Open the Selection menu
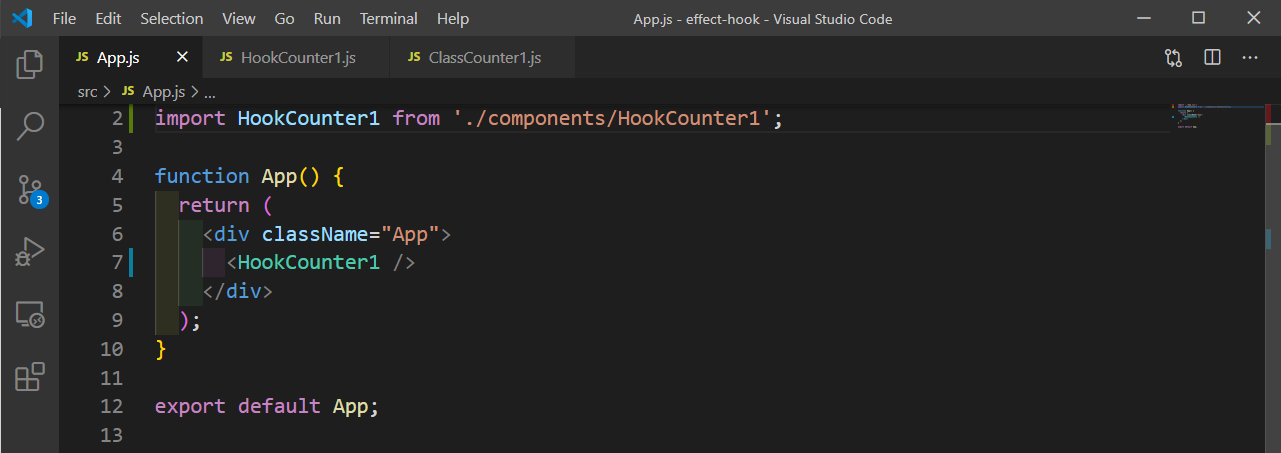This screenshot has height=453, width=1281. pos(171,18)
